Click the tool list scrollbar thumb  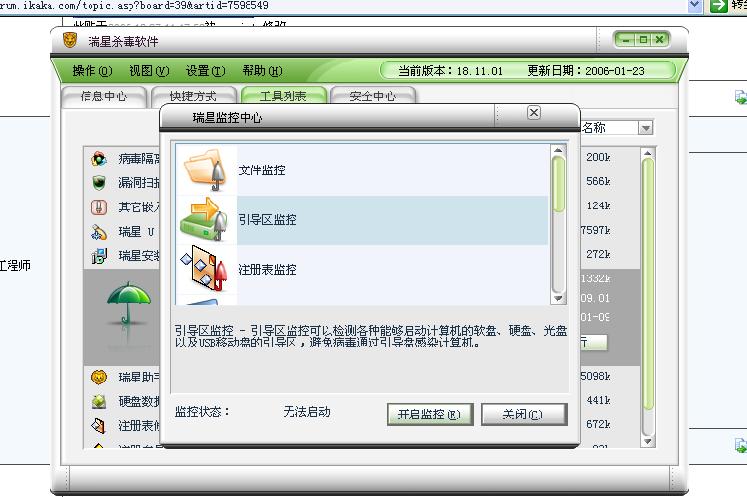click(x=647, y=284)
